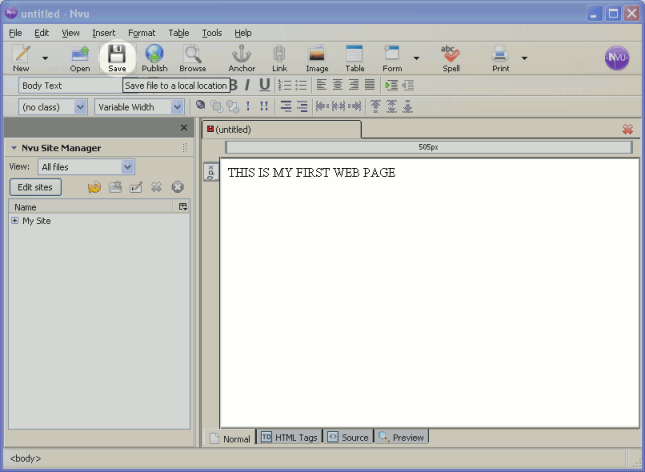Click inside the page editing area

[429, 293]
